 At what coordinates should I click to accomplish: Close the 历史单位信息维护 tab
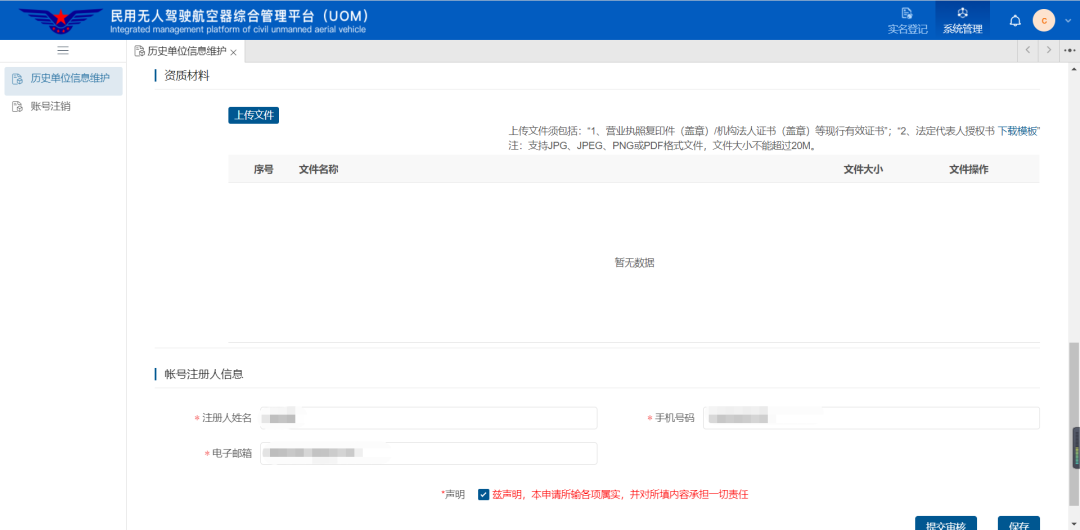[x=234, y=52]
